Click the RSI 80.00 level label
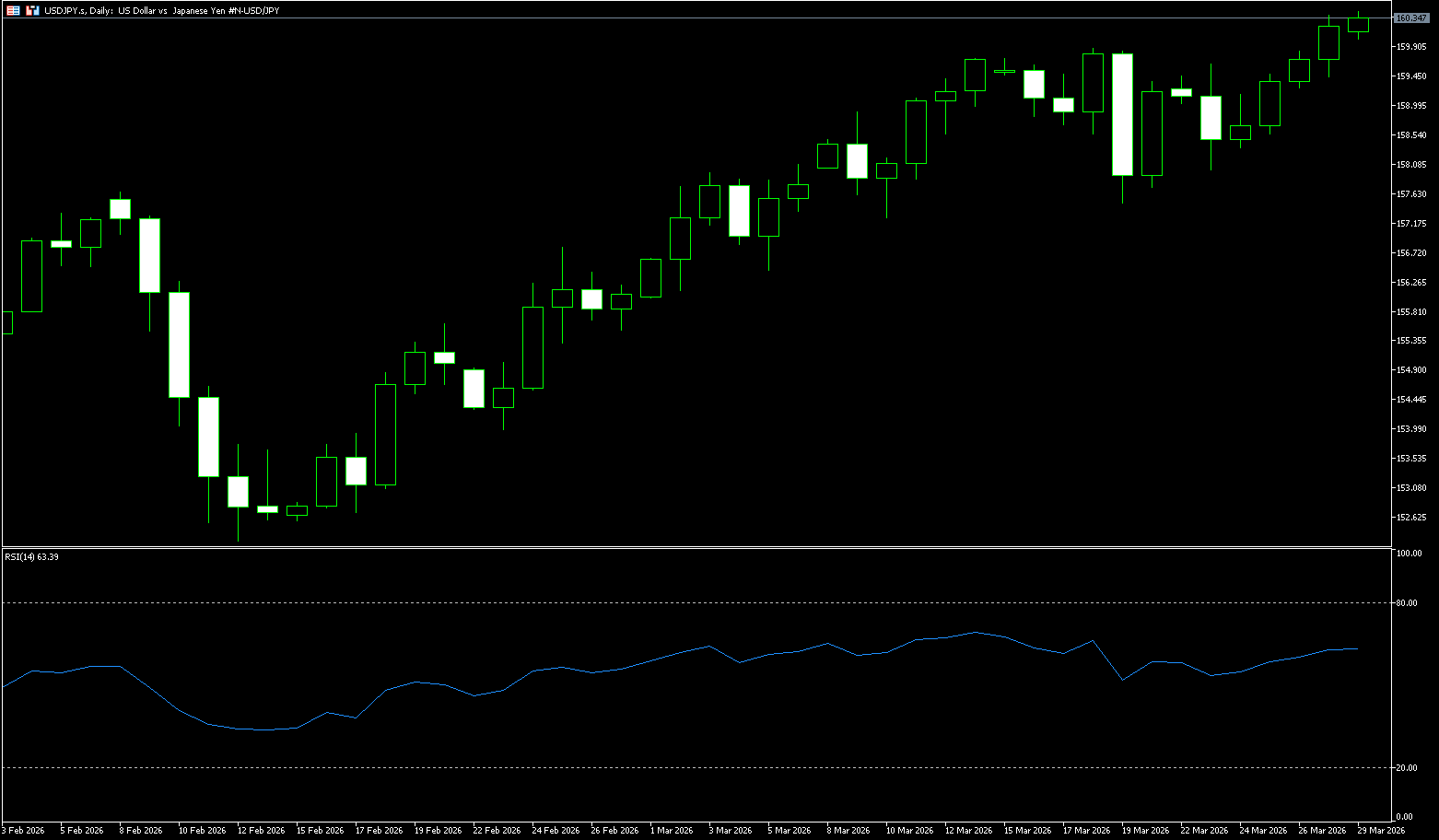The height and width of the screenshot is (840, 1439). (1407, 603)
